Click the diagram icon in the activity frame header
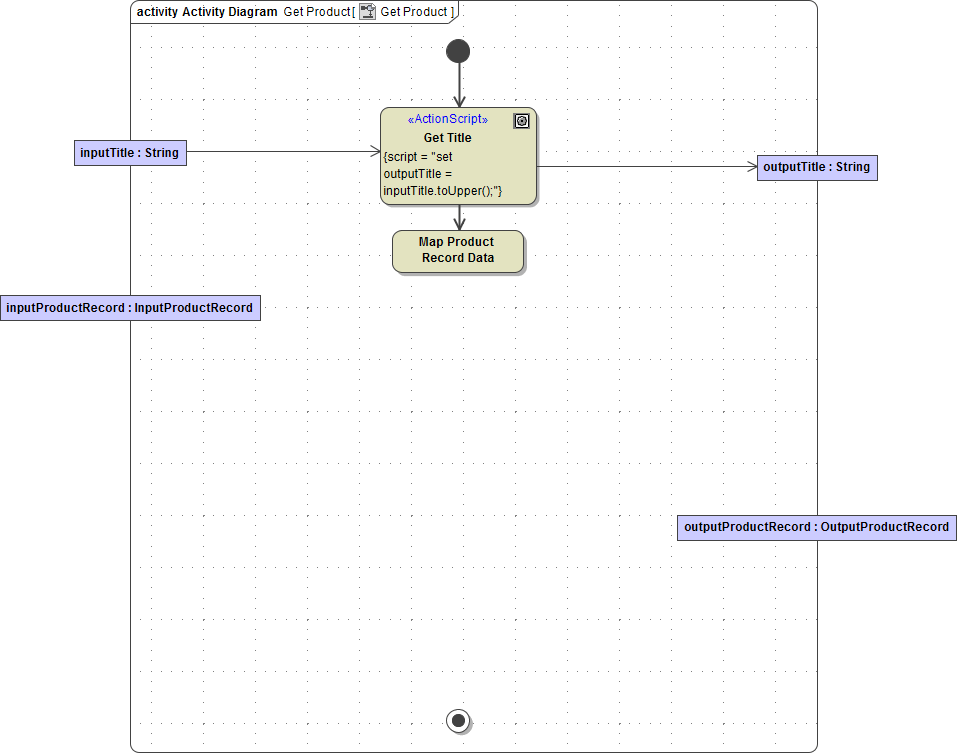957x753 pixels. coord(367,11)
